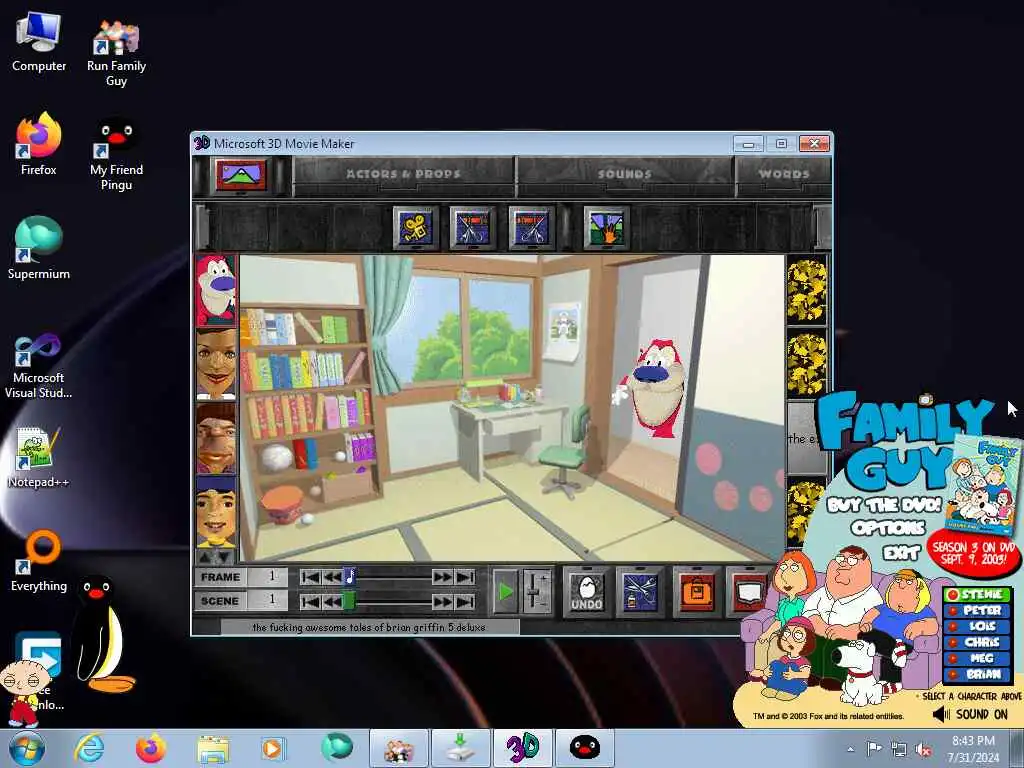Image resolution: width=1024 pixels, height=768 pixels.
Task: Click the top gold prop thumbnail on the right
Action: pos(807,291)
